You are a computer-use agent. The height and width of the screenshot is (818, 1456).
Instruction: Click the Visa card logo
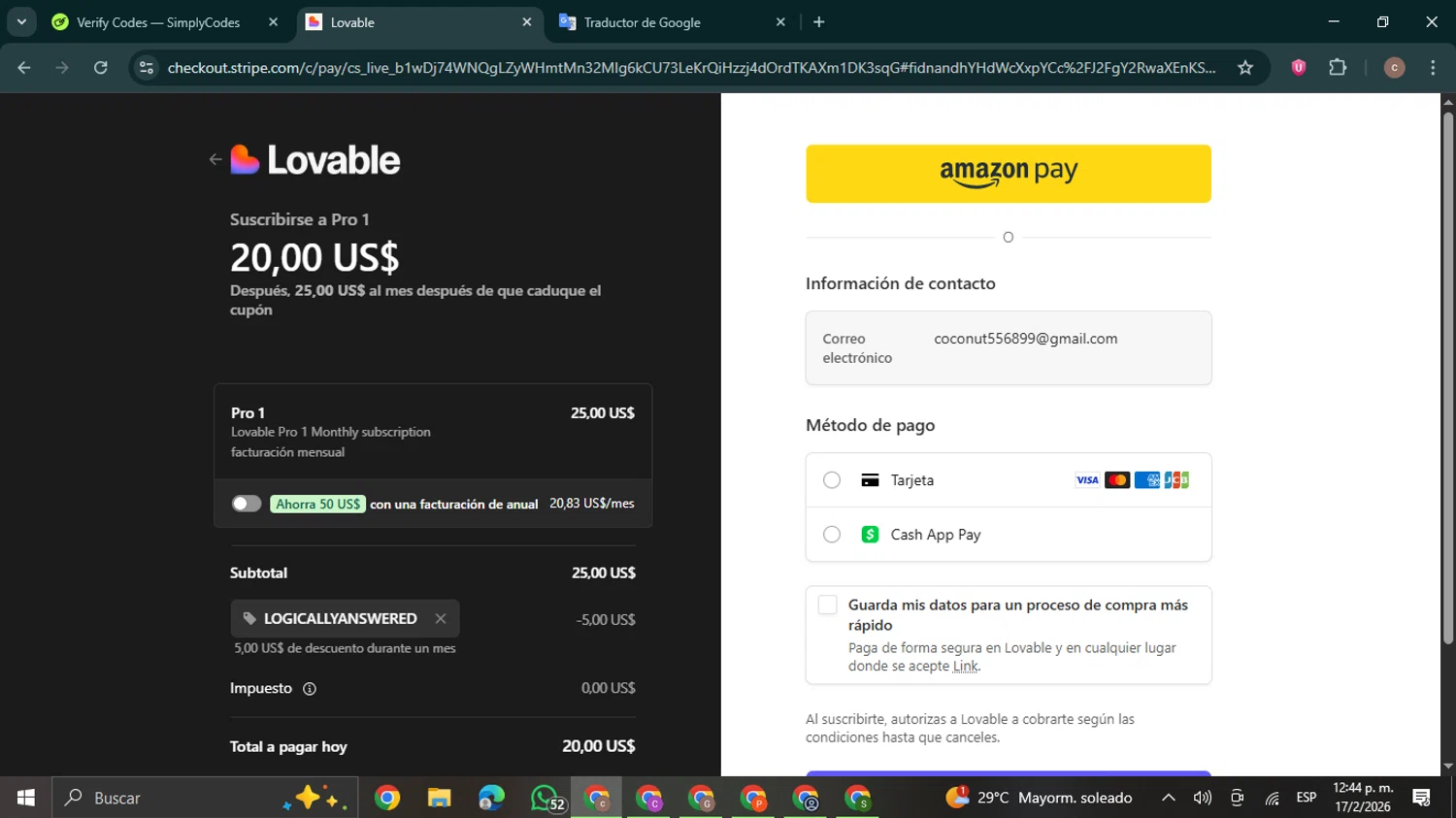[x=1087, y=480]
